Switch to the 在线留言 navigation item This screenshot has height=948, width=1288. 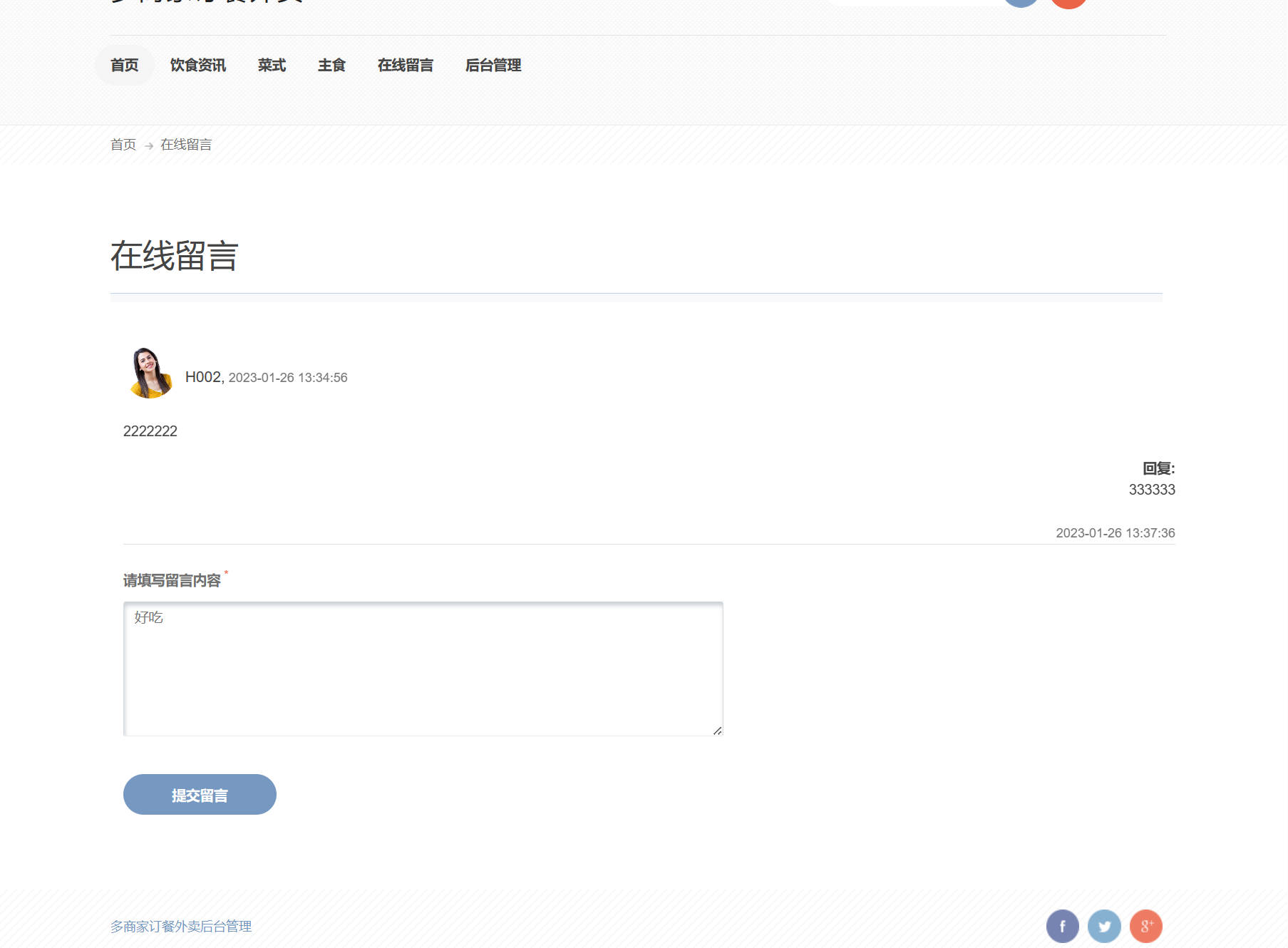pyautogui.click(x=406, y=65)
